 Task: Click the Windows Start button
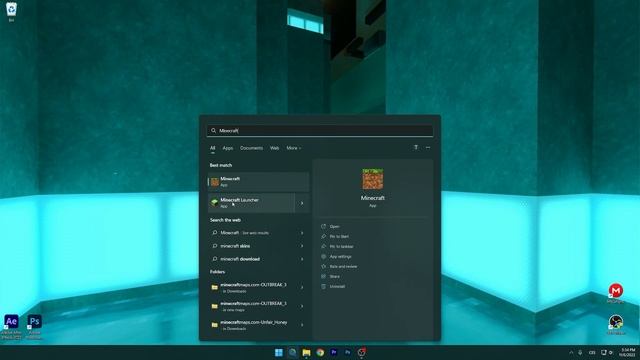tap(279, 353)
